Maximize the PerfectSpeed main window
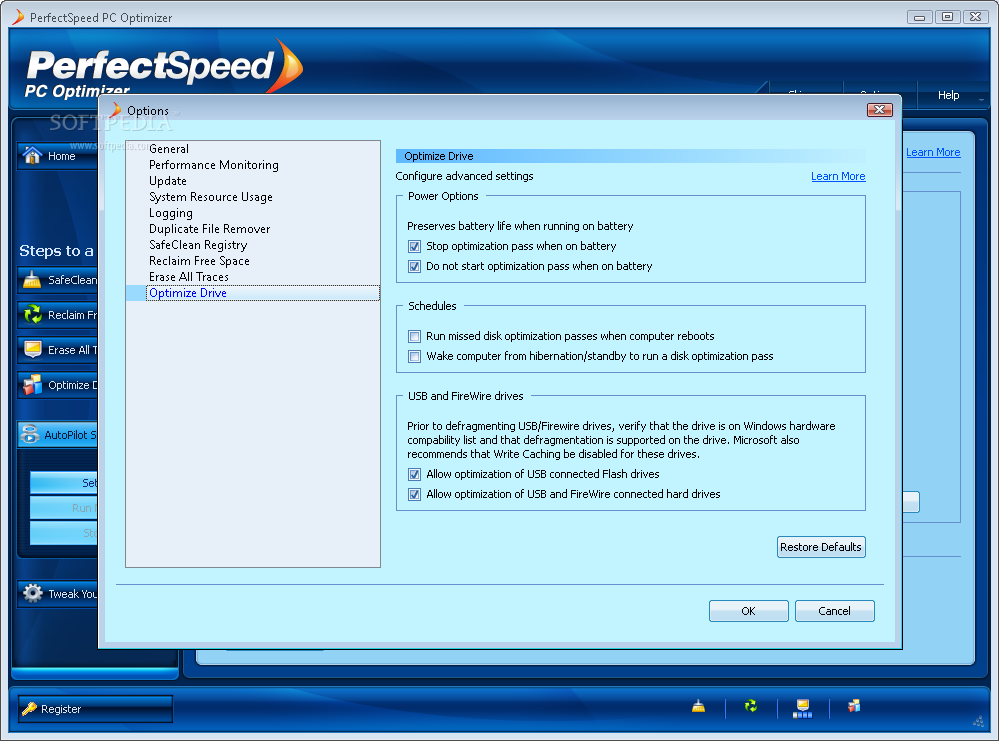This screenshot has width=999, height=741. click(947, 17)
